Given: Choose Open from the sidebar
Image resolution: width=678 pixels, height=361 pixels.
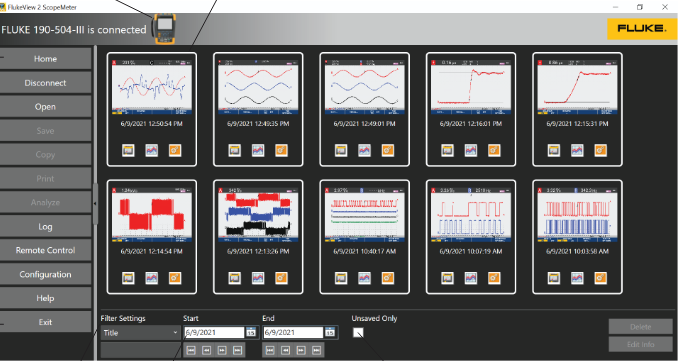Looking at the screenshot, I should (45, 107).
